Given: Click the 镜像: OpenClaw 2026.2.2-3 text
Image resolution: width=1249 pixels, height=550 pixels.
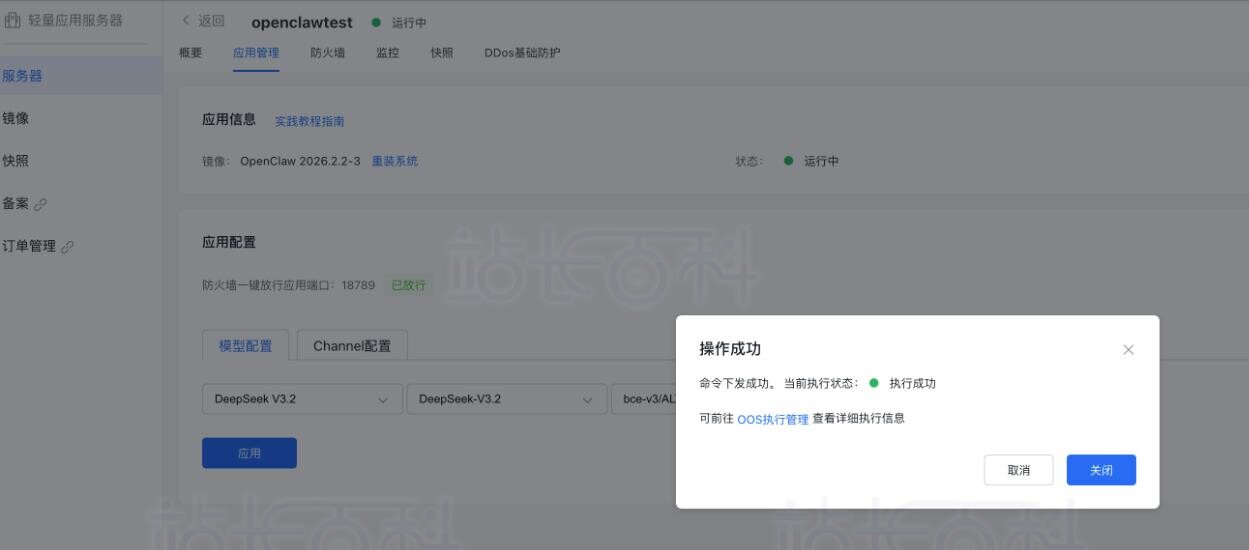Looking at the screenshot, I should [281, 161].
